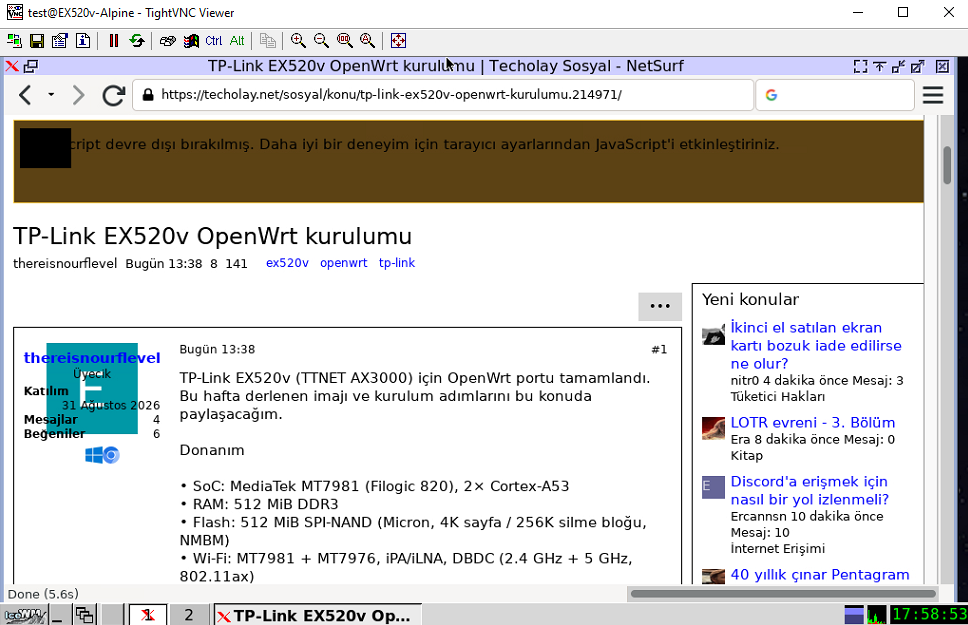
Task: Click the vertical scrollbar thumb of the page
Action: coord(947,164)
